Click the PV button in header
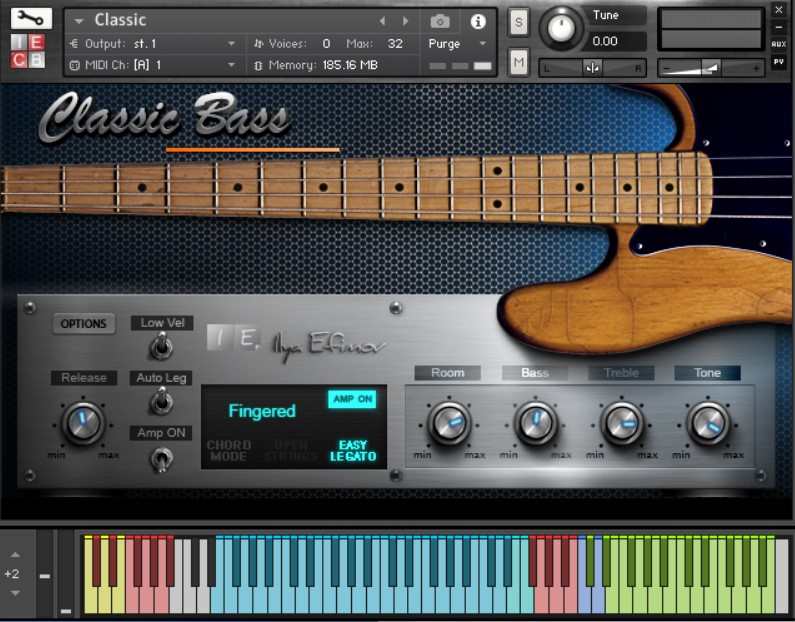795x622 pixels. (x=778, y=61)
